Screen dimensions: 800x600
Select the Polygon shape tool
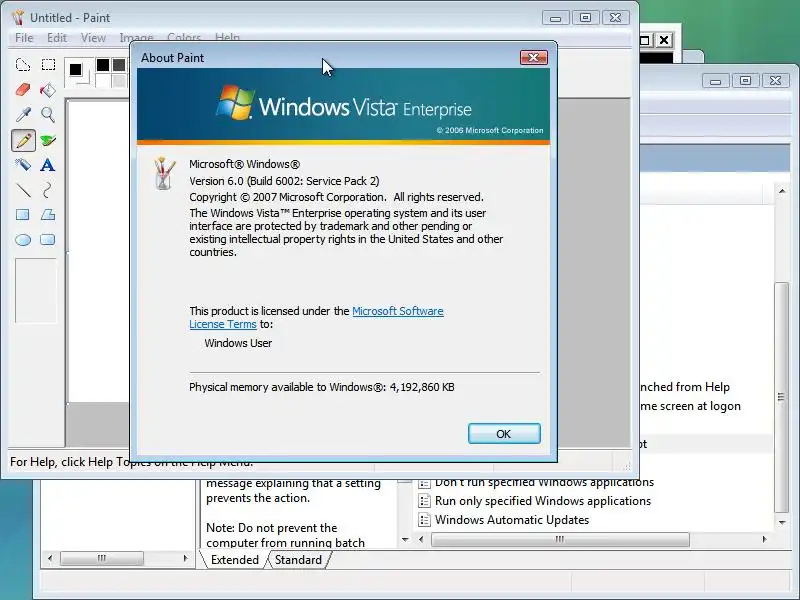(x=48, y=215)
